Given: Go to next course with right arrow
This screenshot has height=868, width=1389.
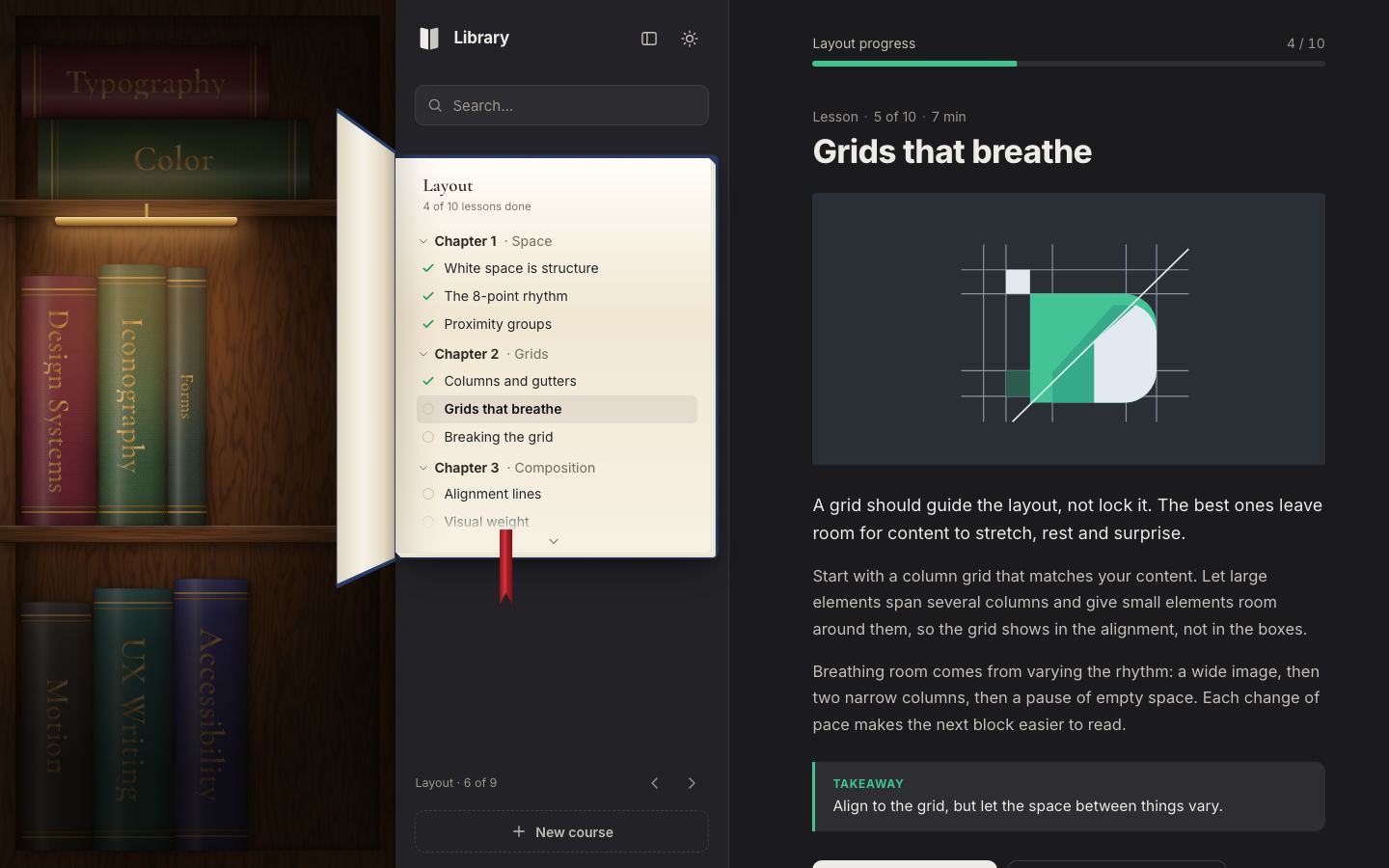Looking at the screenshot, I should pyautogui.click(x=692, y=783).
